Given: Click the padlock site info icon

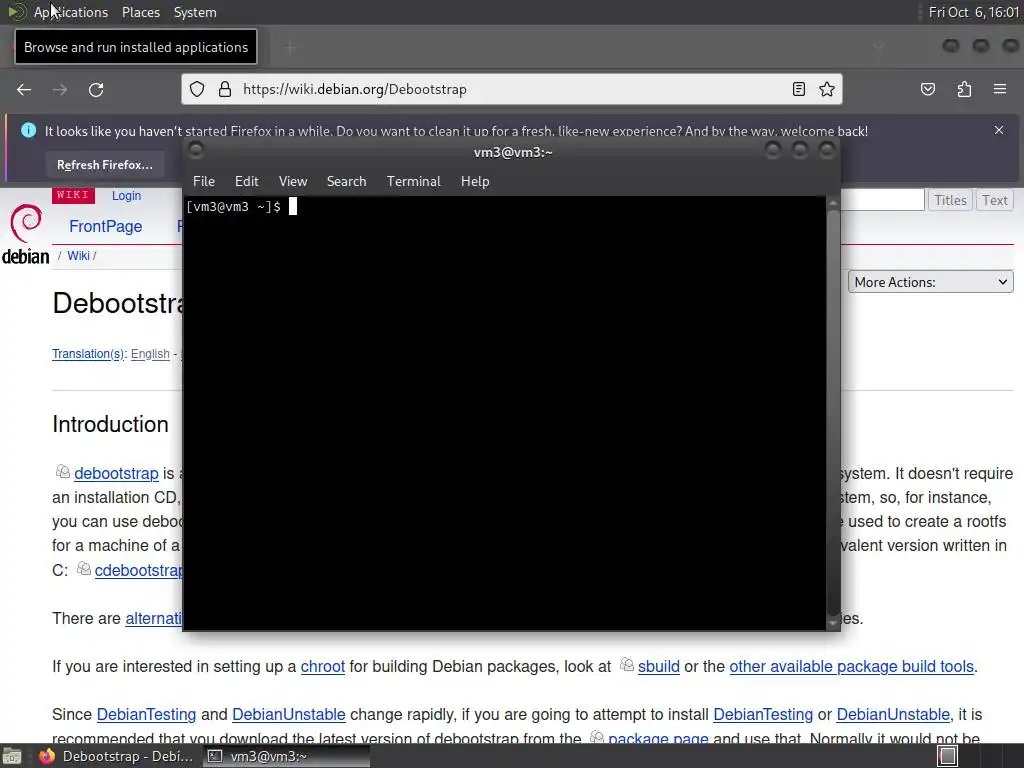Looking at the screenshot, I should pos(225,89).
